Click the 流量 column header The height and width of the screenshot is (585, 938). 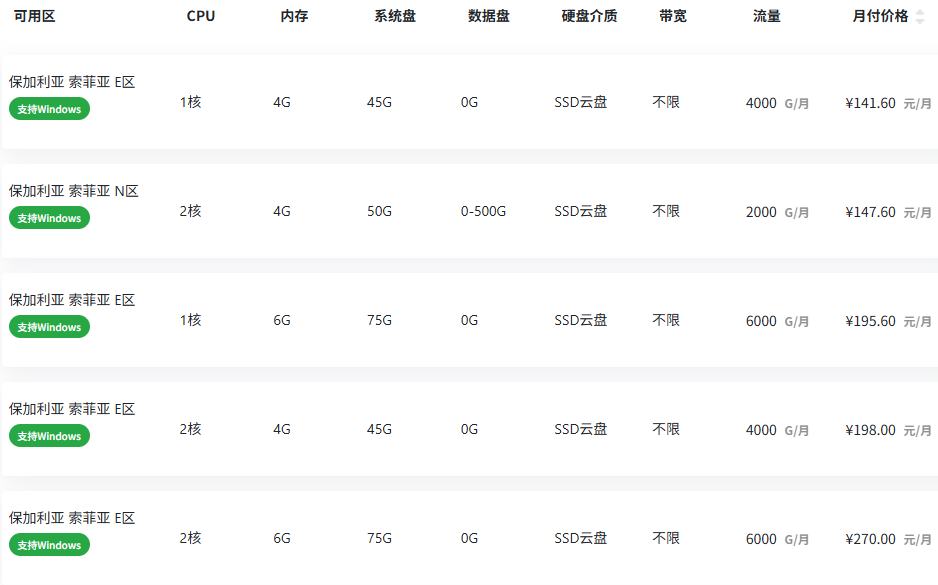pos(767,16)
